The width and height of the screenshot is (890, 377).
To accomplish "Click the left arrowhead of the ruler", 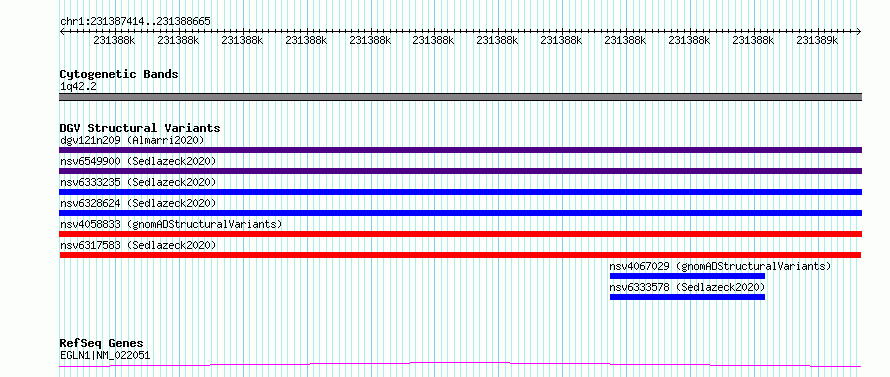I will coord(62,32).
